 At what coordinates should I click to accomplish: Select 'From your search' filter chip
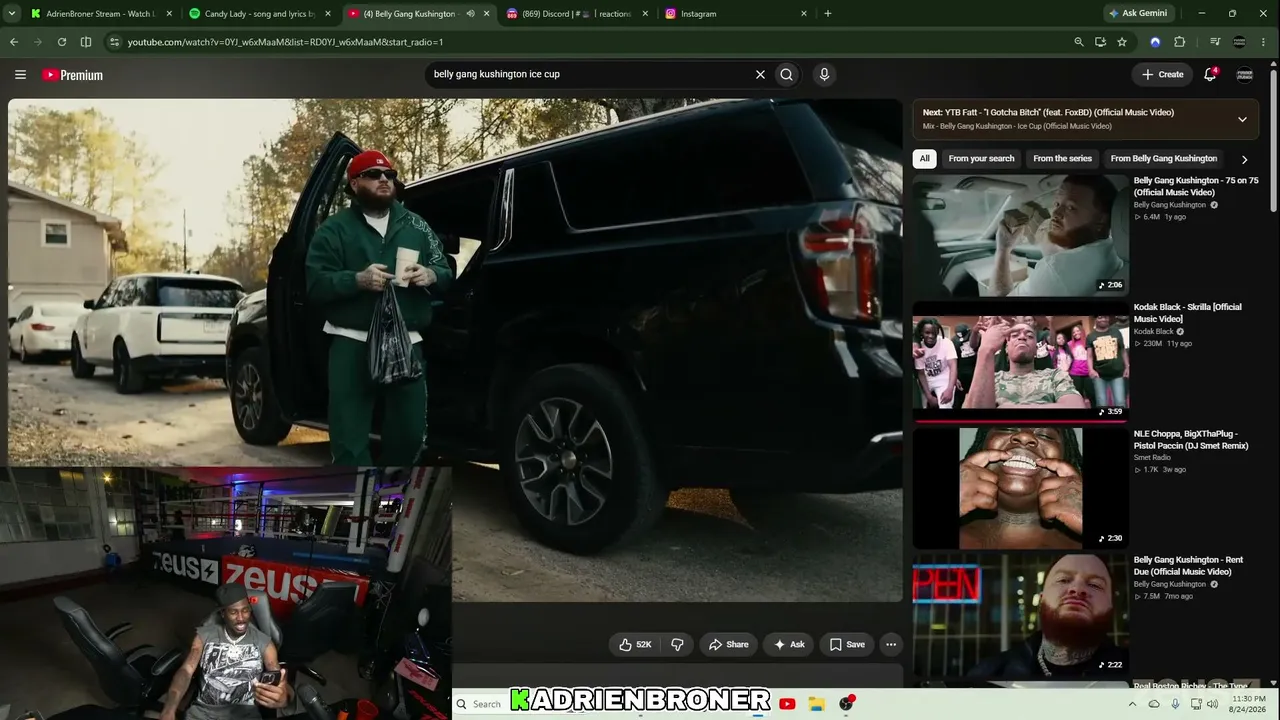click(x=981, y=159)
